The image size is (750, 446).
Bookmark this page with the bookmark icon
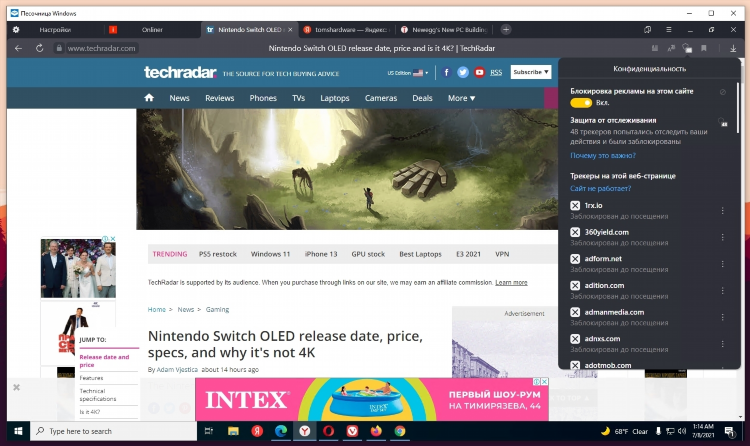(704, 48)
